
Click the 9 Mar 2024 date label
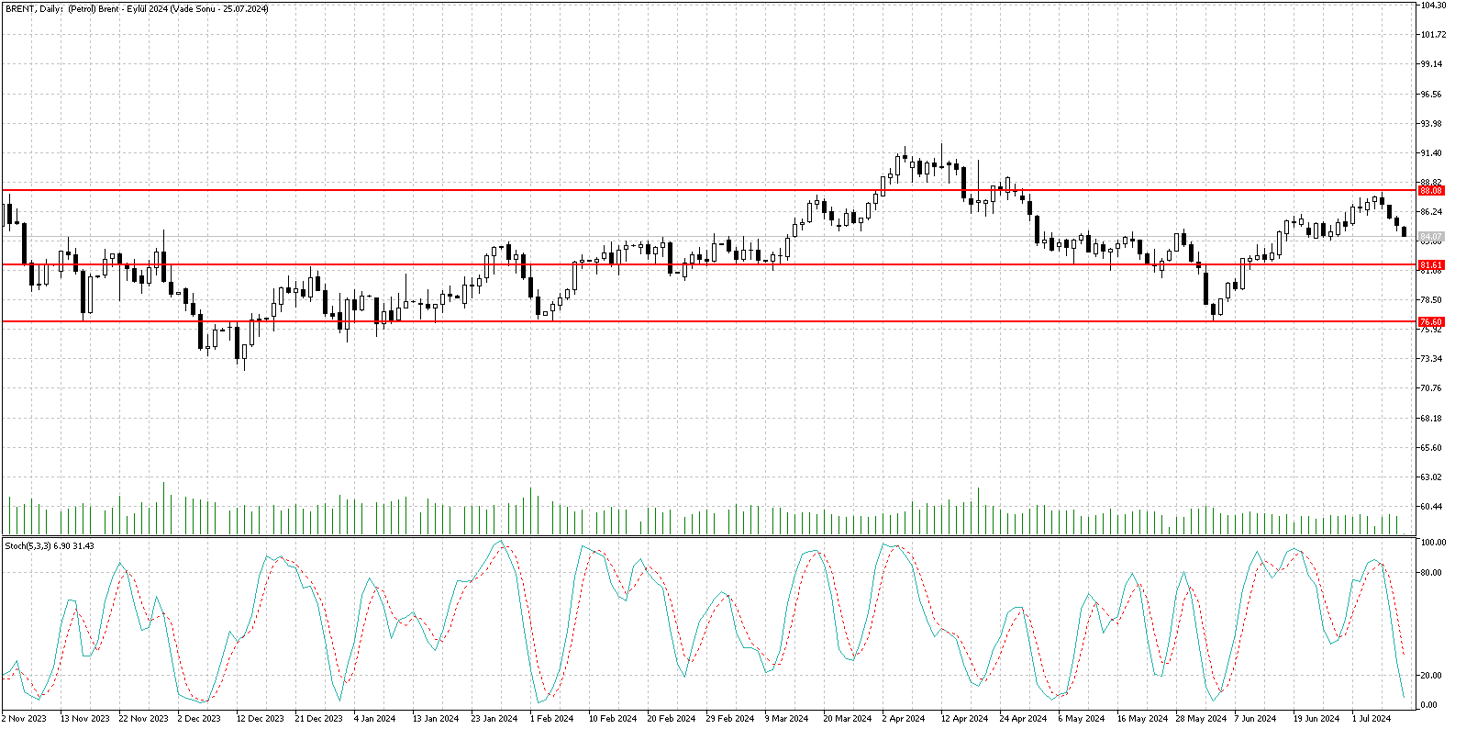(x=787, y=718)
